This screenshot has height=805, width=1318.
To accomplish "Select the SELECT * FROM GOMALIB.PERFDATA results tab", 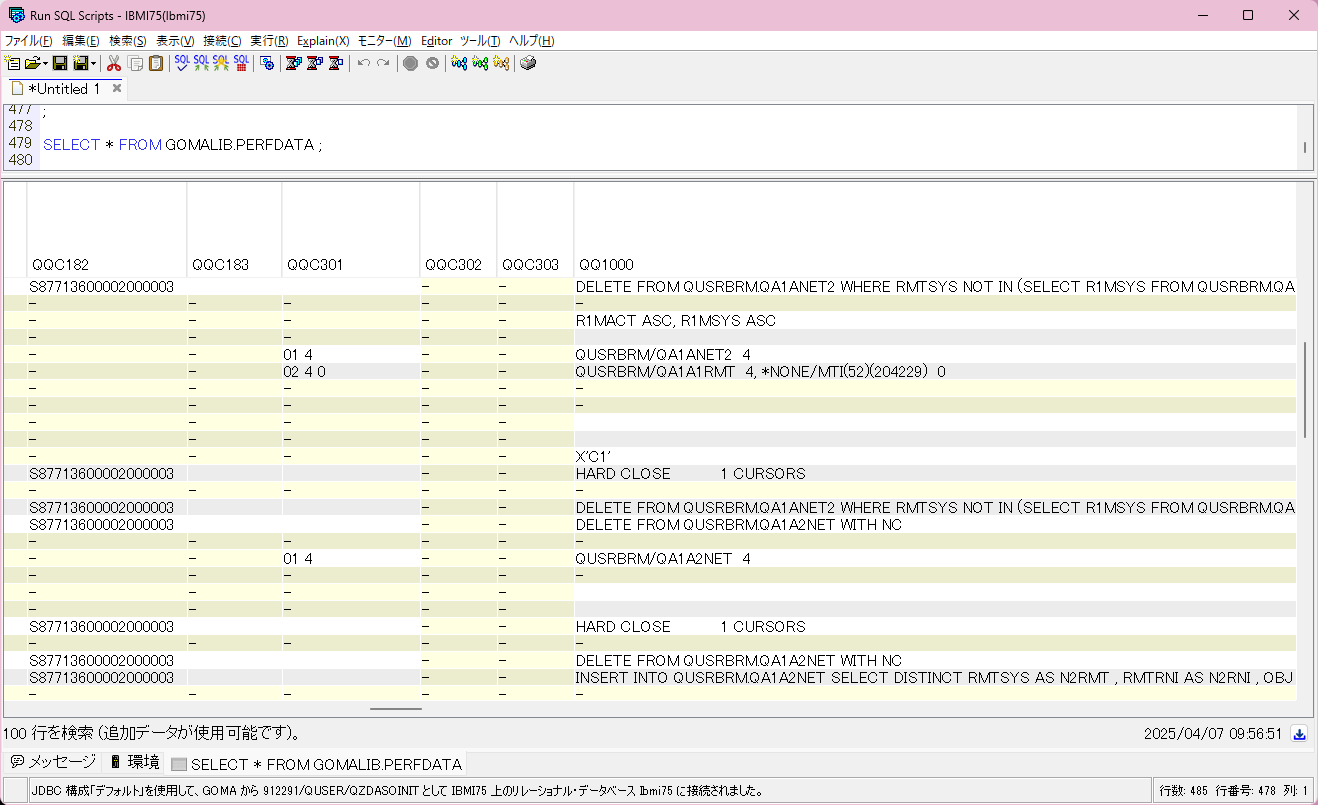I will [x=317, y=764].
